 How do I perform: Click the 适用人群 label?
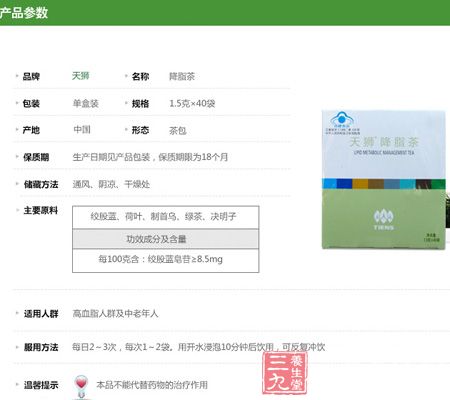click(41, 314)
